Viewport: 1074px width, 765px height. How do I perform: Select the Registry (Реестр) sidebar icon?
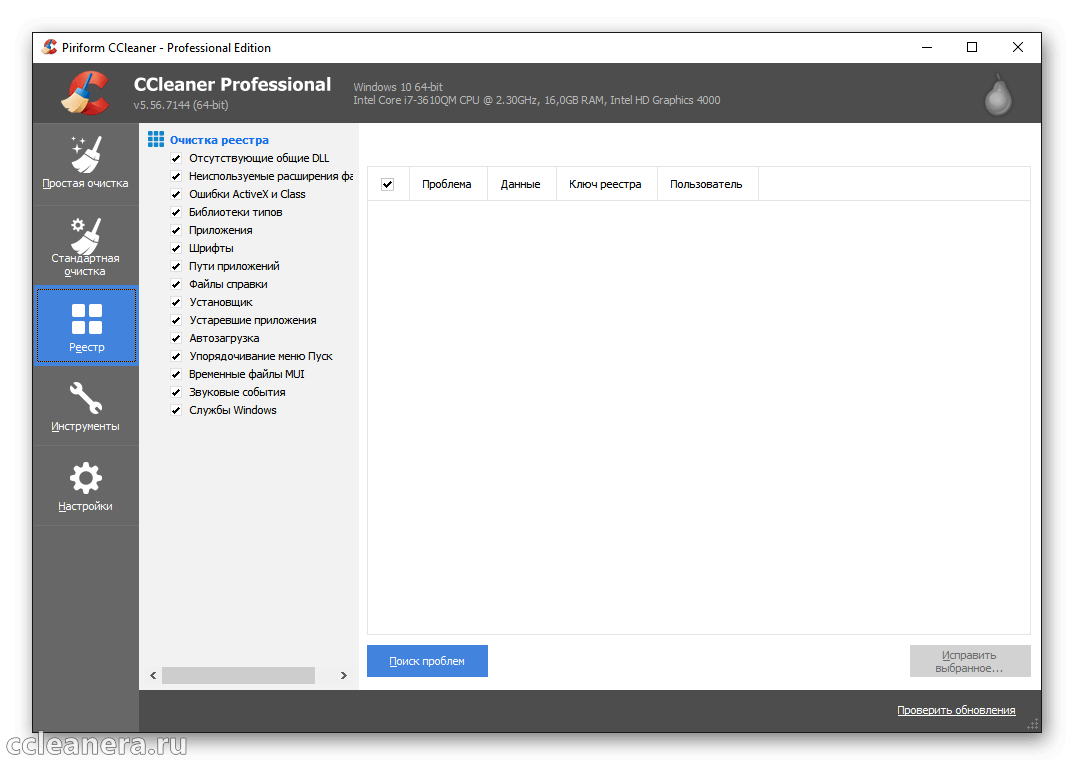tap(86, 325)
